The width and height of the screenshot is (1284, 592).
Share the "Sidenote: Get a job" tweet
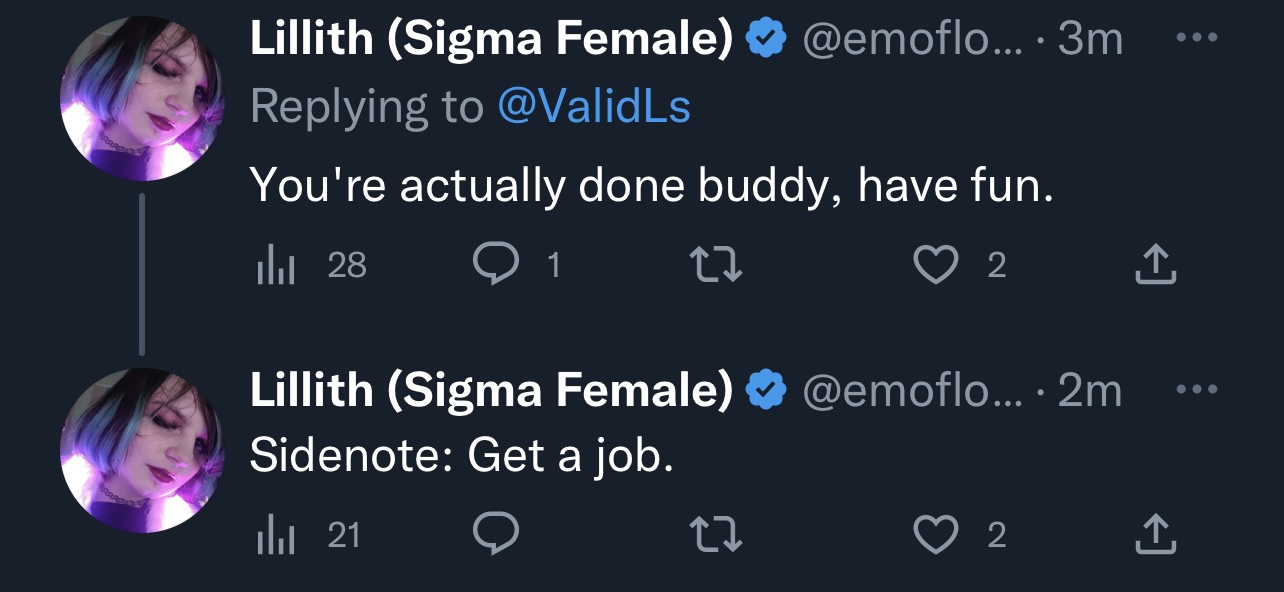(x=1156, y=536)
